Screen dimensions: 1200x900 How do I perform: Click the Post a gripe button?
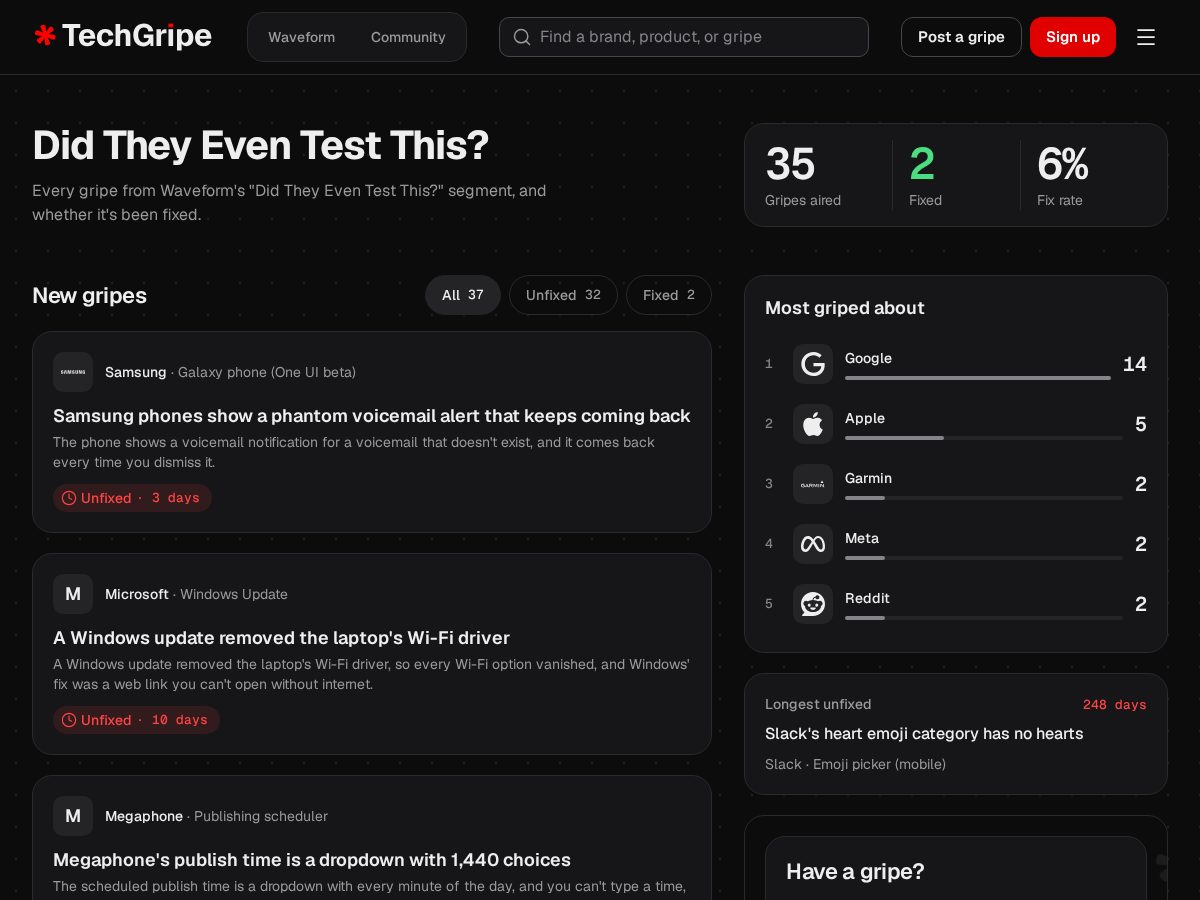(961, 37)
